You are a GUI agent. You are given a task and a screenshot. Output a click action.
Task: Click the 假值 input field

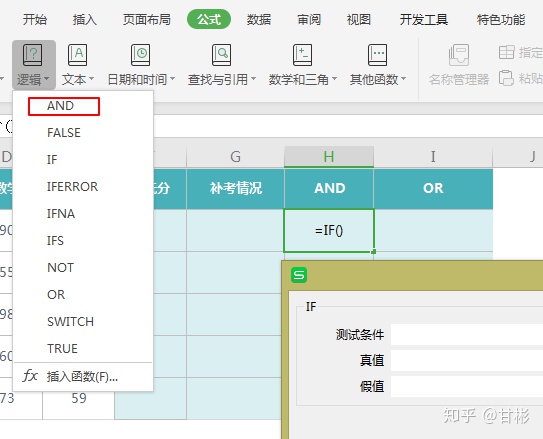point(467,386)
